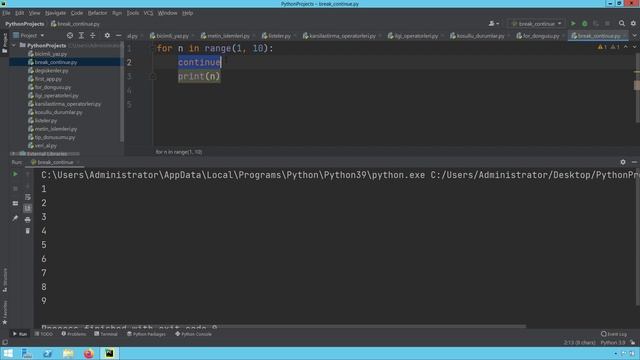This screenshot has height=360, width=640.
Task: Open the user account icon in toolbar
Action: point(493,24)
